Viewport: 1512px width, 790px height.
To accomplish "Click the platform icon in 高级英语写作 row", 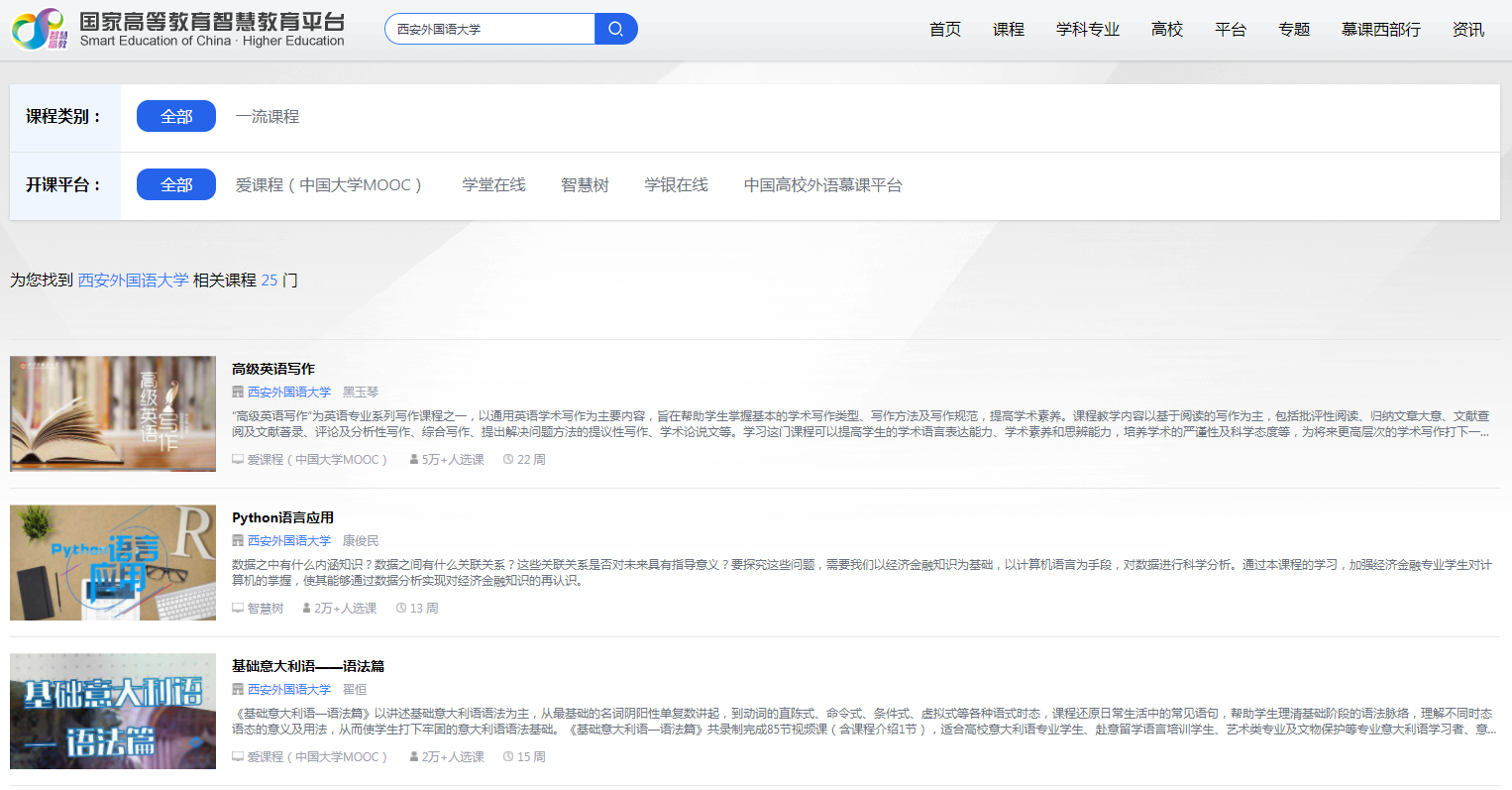I will pyautogui.click(x=238, y=460).
